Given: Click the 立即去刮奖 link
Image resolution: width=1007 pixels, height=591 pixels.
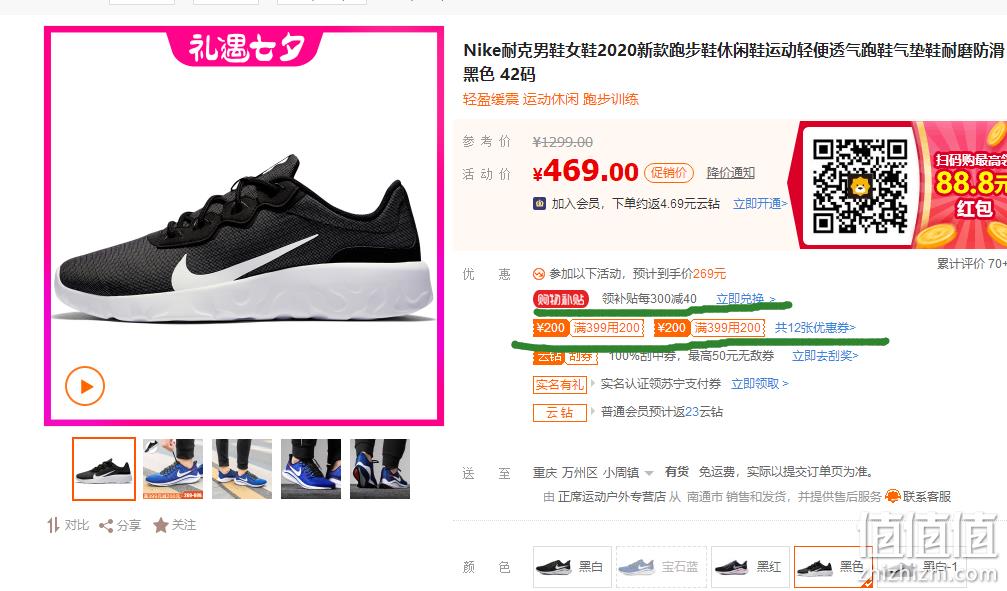Looking at the screenshot, I should tap(825, 356).
